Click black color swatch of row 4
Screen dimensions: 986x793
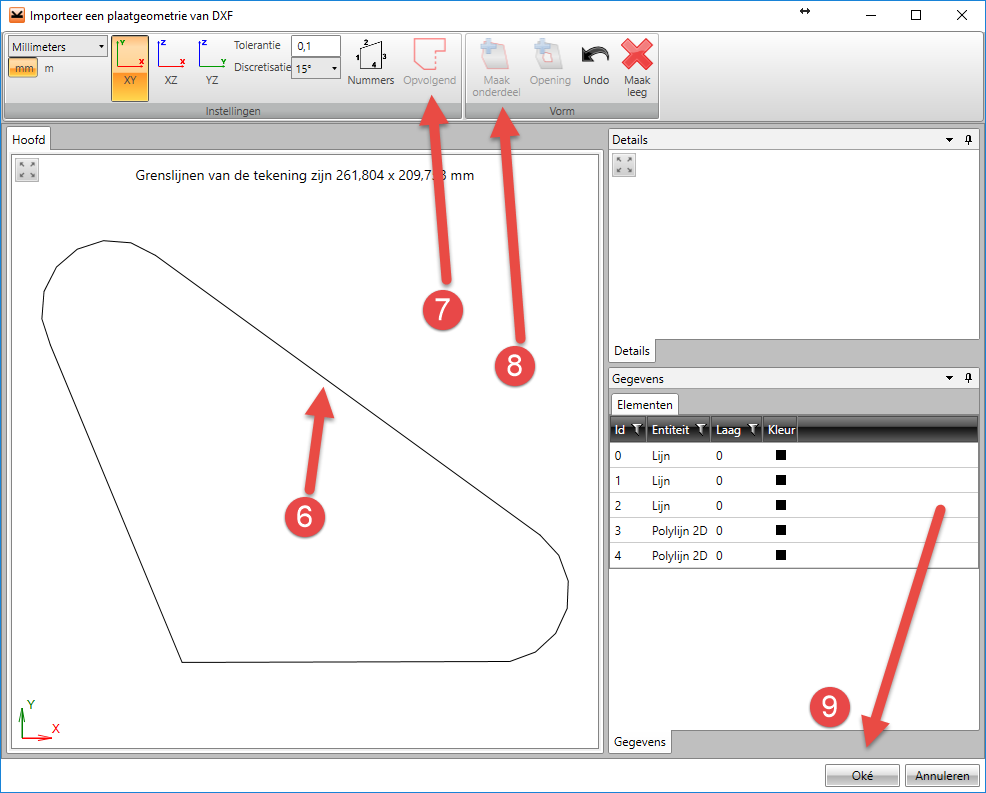(781, 555)
